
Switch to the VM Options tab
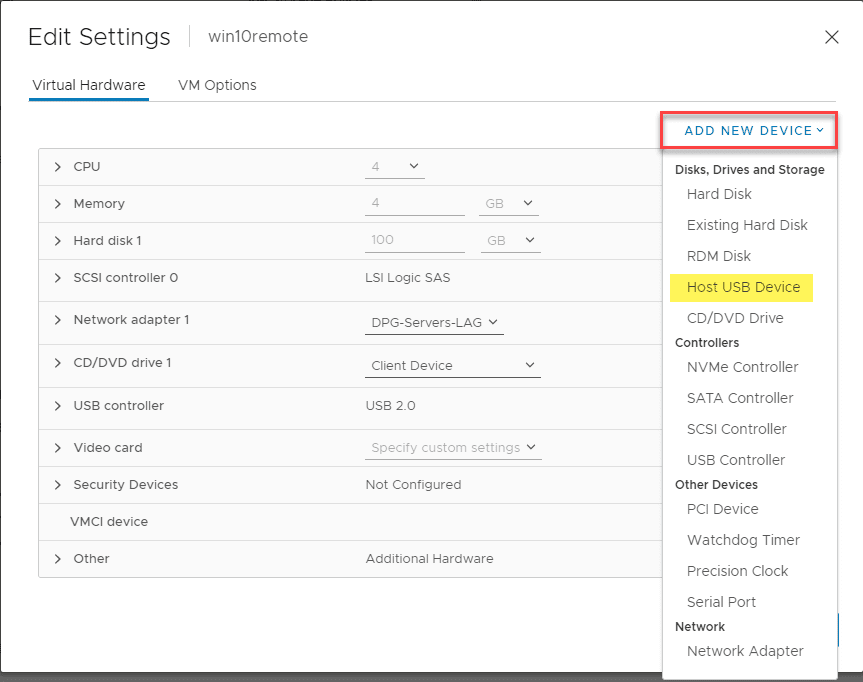tap(217, 85)
